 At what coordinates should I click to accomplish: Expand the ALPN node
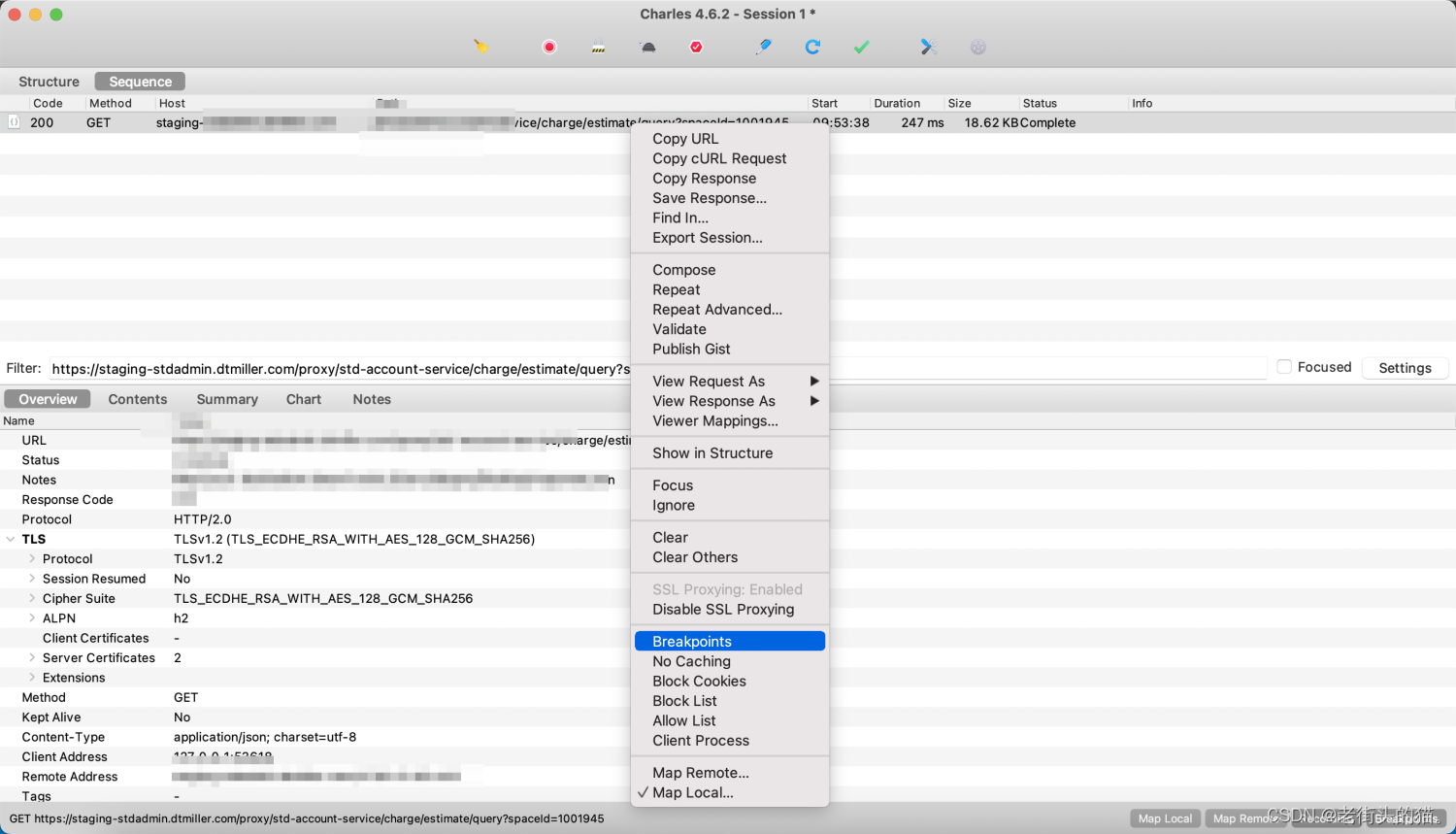pyautogui.click(x=32, y=618)
